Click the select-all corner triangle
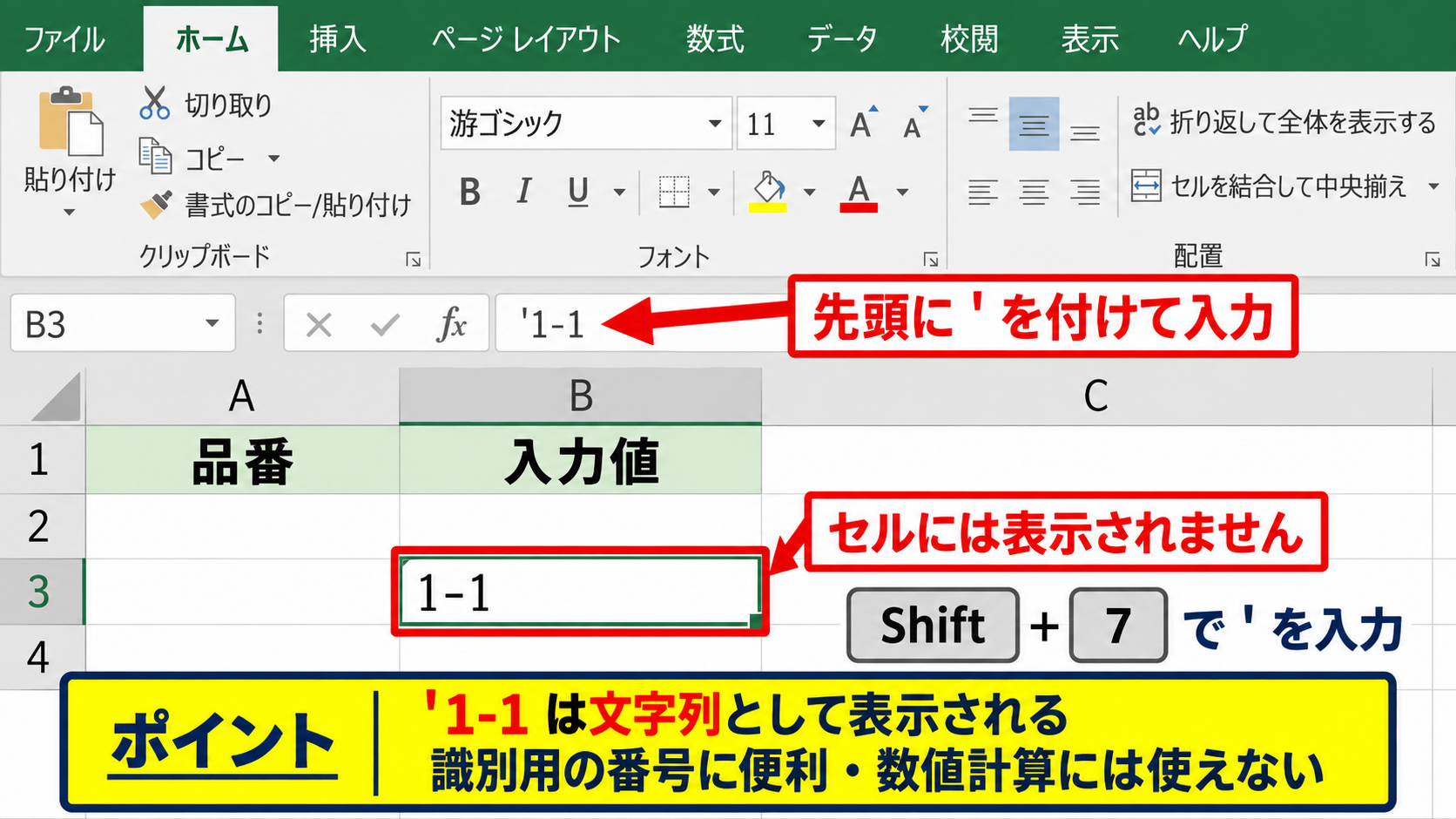The width and height of the screenshot is (1456, 819). pos(57,397)
